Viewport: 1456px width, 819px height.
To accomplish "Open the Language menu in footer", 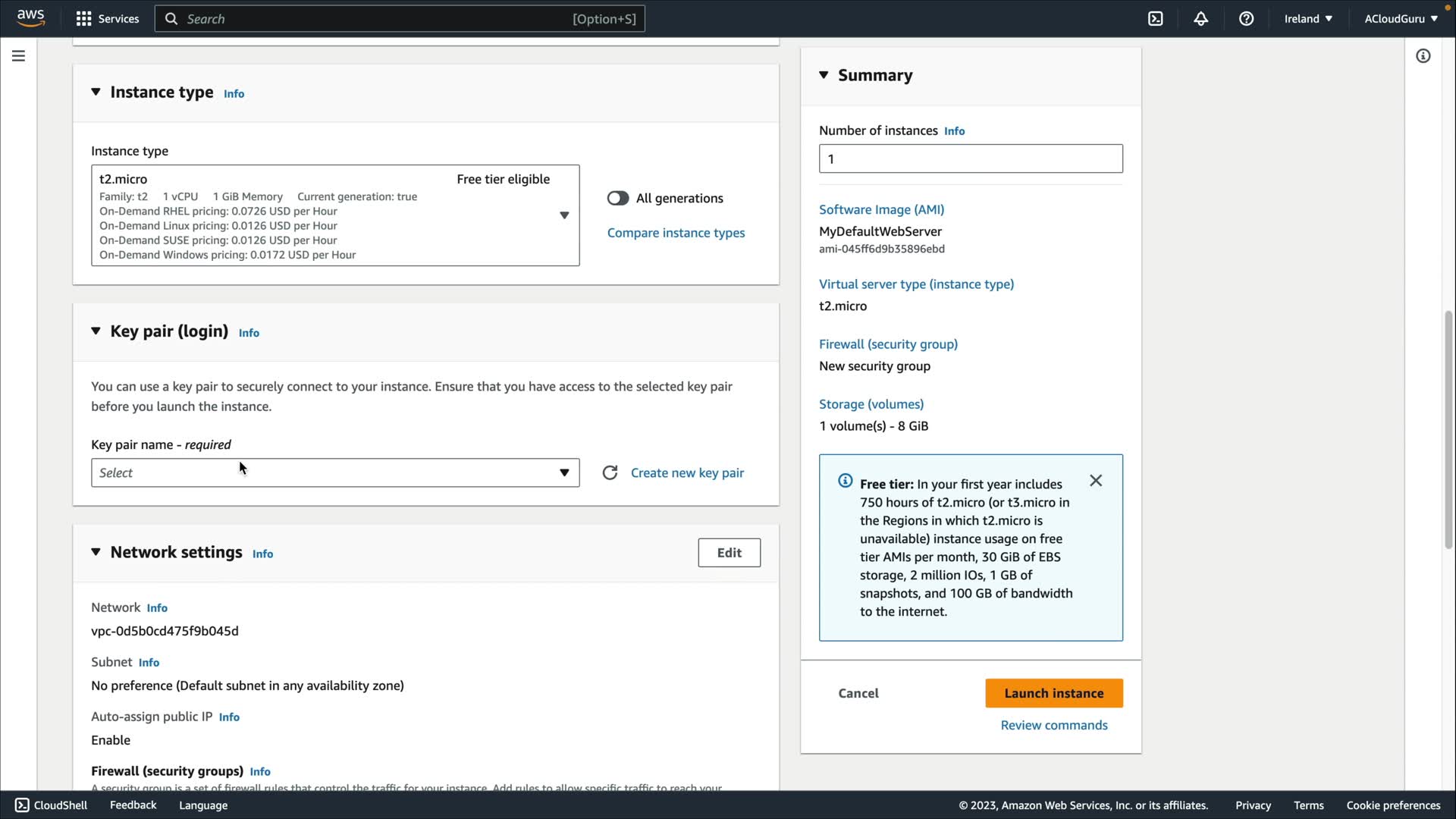I will 202,805.
